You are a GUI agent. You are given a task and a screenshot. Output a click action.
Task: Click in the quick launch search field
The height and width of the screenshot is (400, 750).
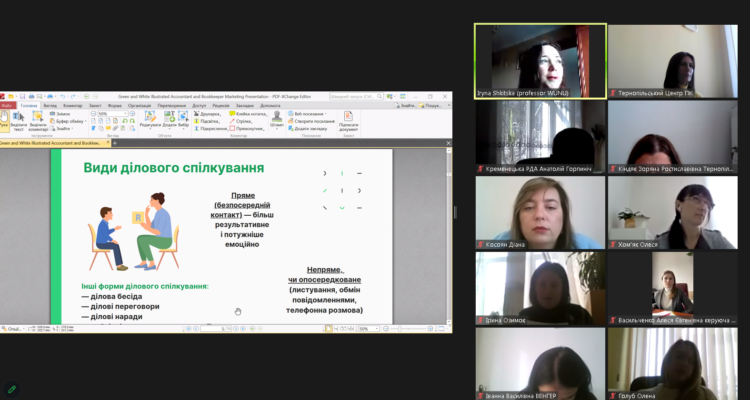coord(356,97)
